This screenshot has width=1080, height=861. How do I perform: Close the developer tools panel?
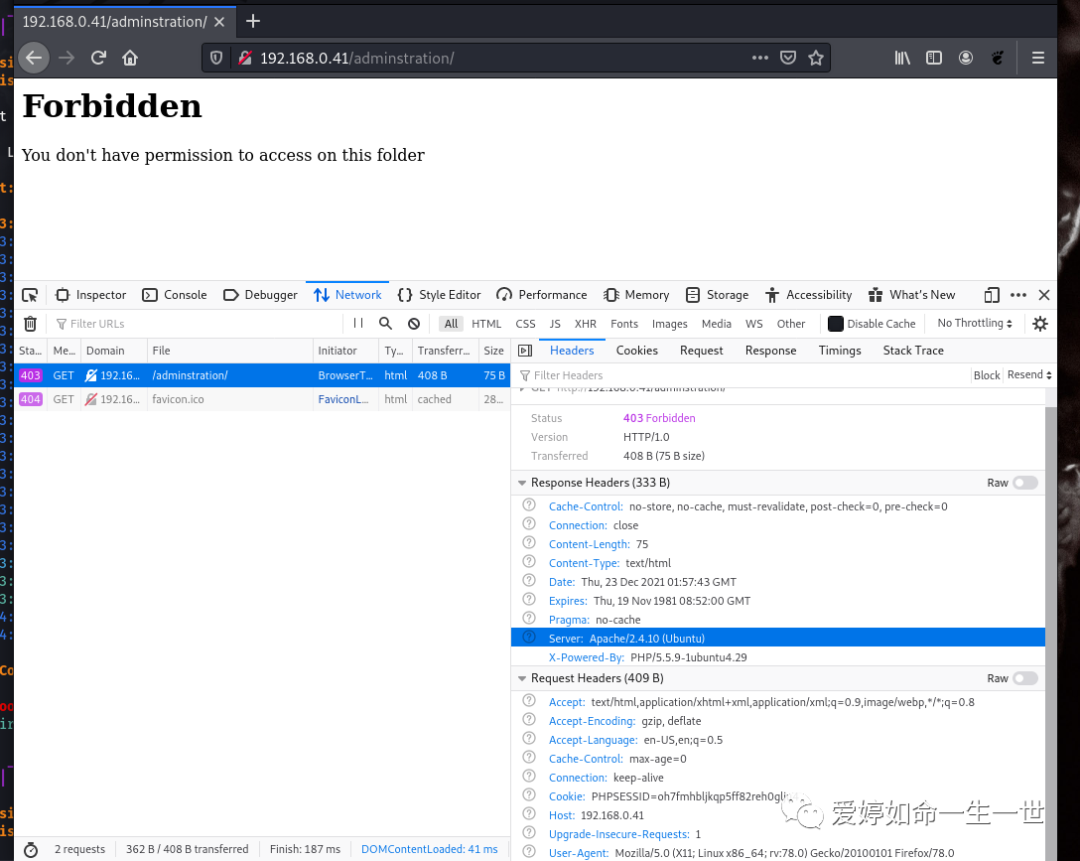(x=1044, y=295)
